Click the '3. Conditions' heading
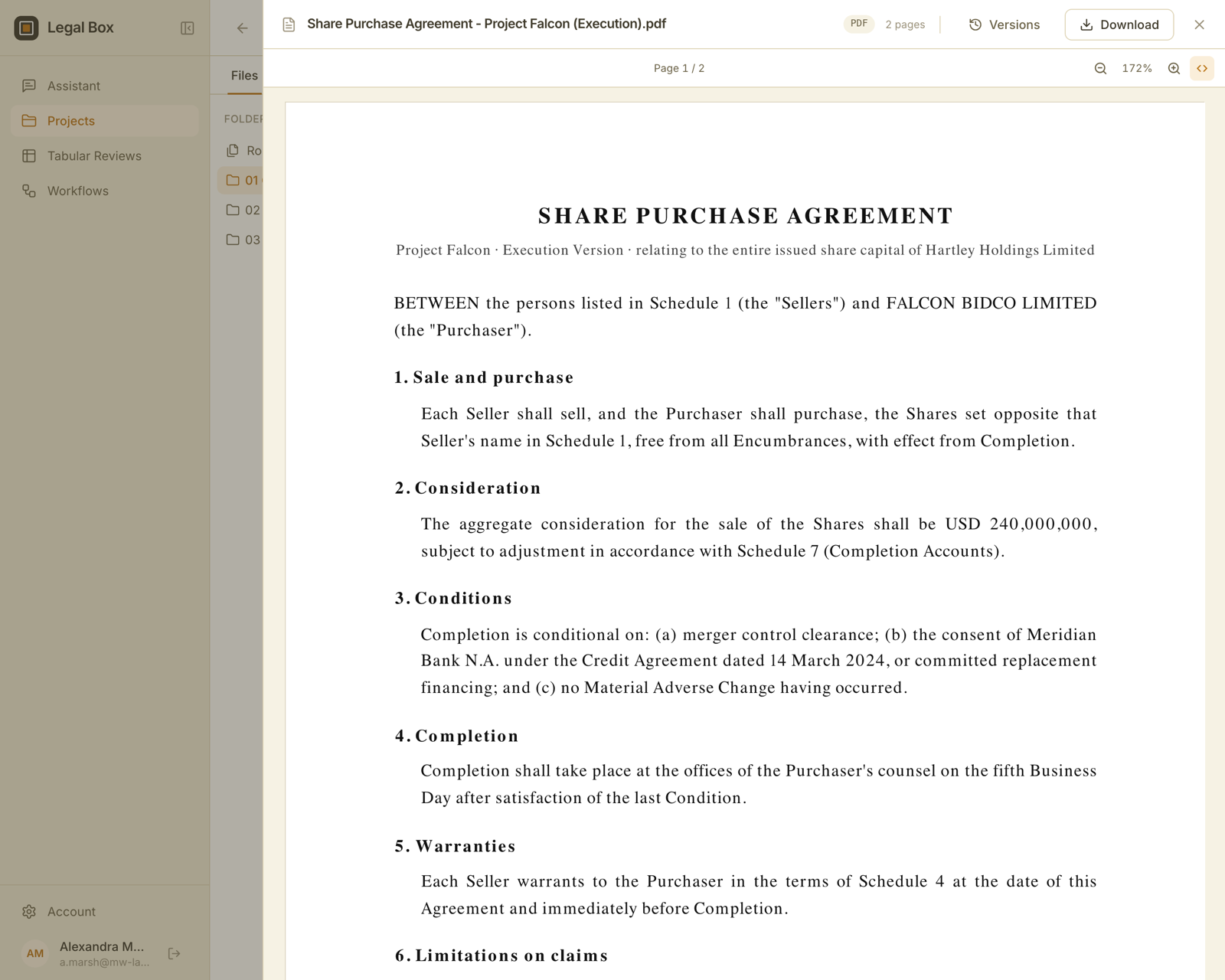Screen dimensions: 1225x980 pyautogui.click(x=453, y=598)
